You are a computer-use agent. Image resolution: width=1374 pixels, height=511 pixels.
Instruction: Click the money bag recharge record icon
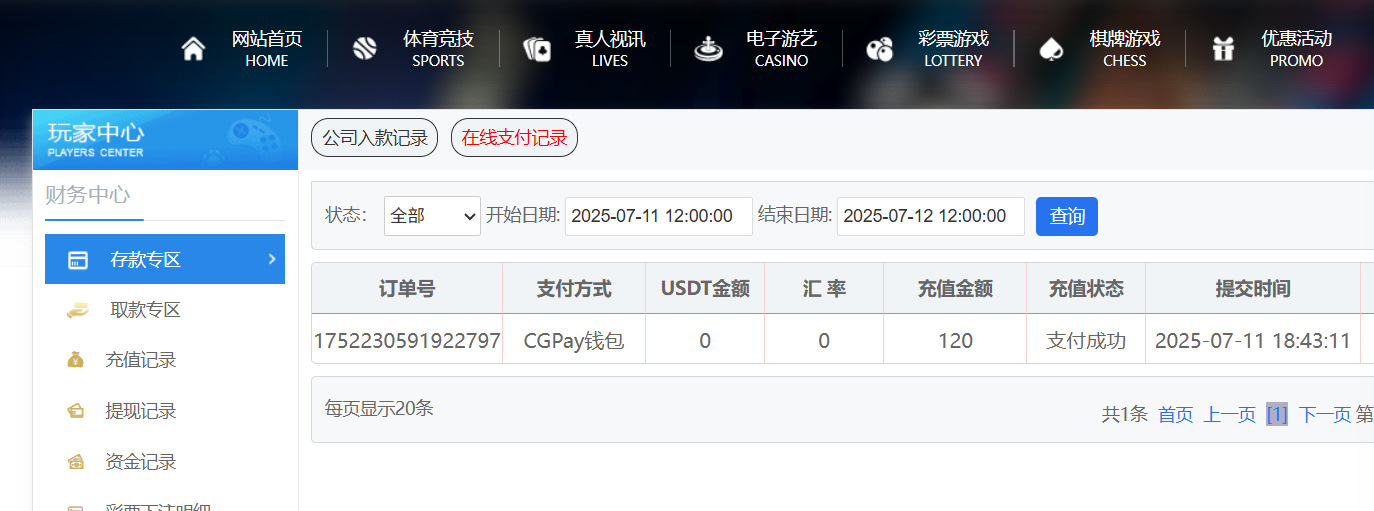[76, 360]
